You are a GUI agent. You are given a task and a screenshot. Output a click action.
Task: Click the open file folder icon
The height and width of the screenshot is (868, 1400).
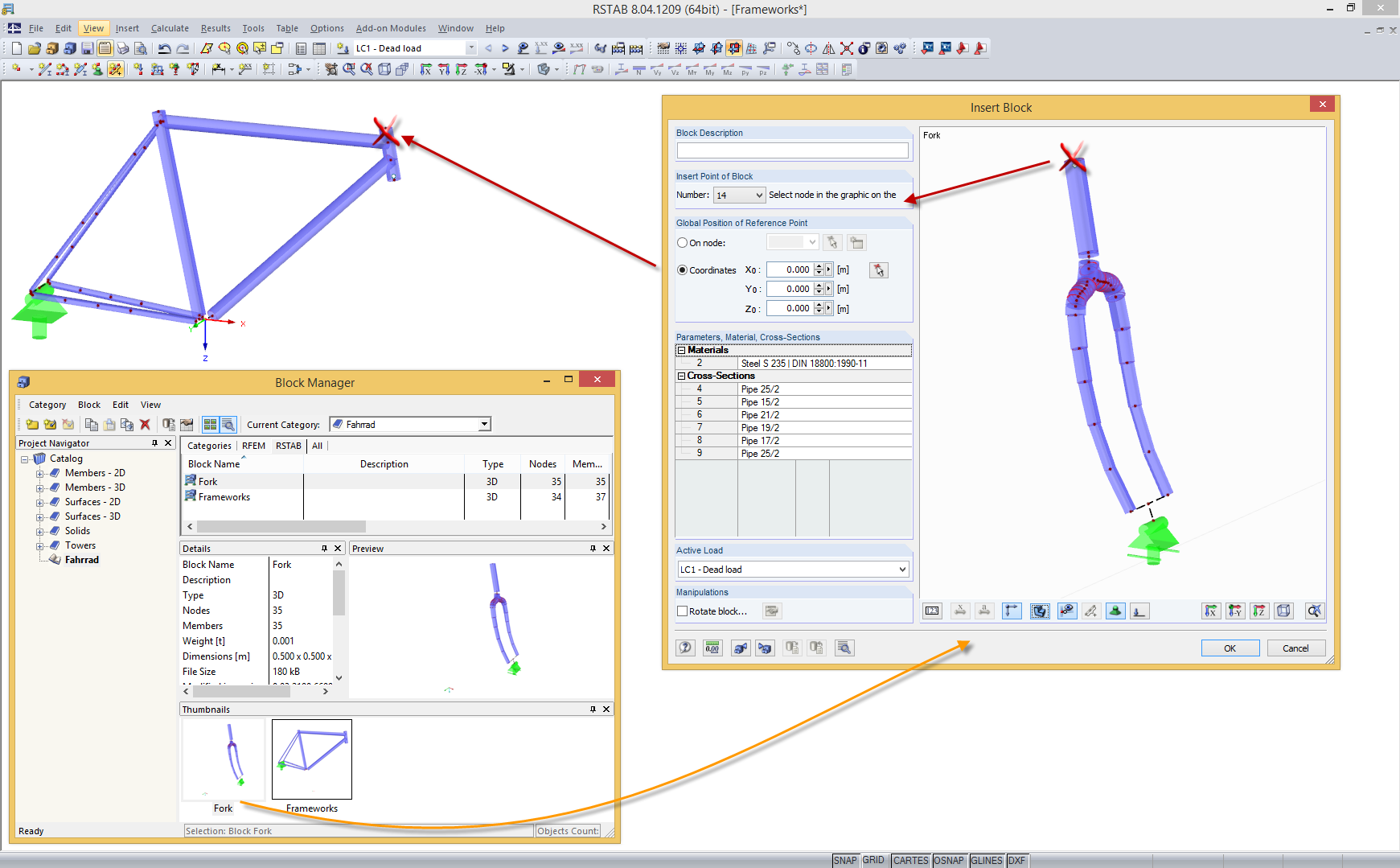[35, 48]
